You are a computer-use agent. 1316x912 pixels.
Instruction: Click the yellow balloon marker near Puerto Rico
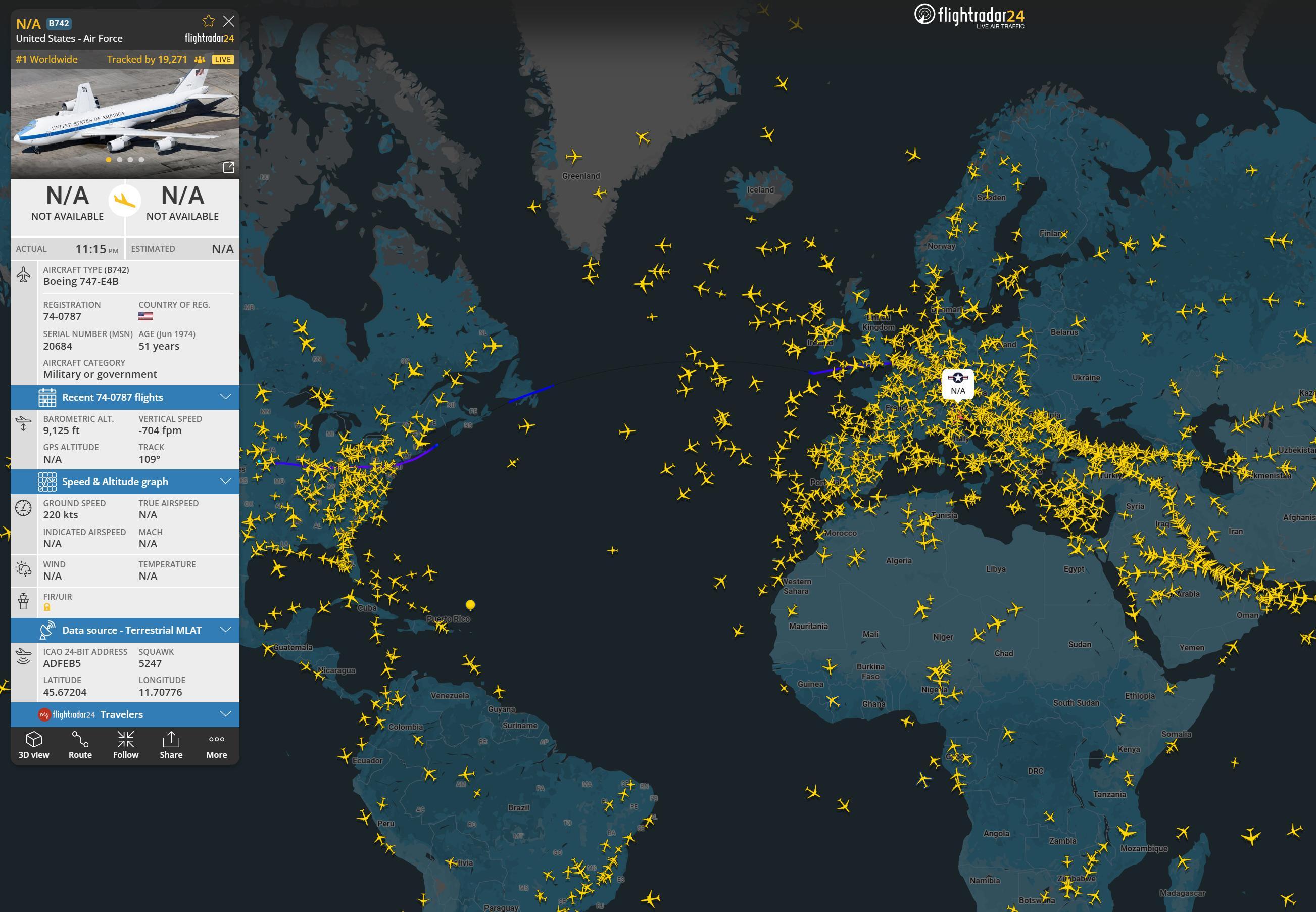470,605
